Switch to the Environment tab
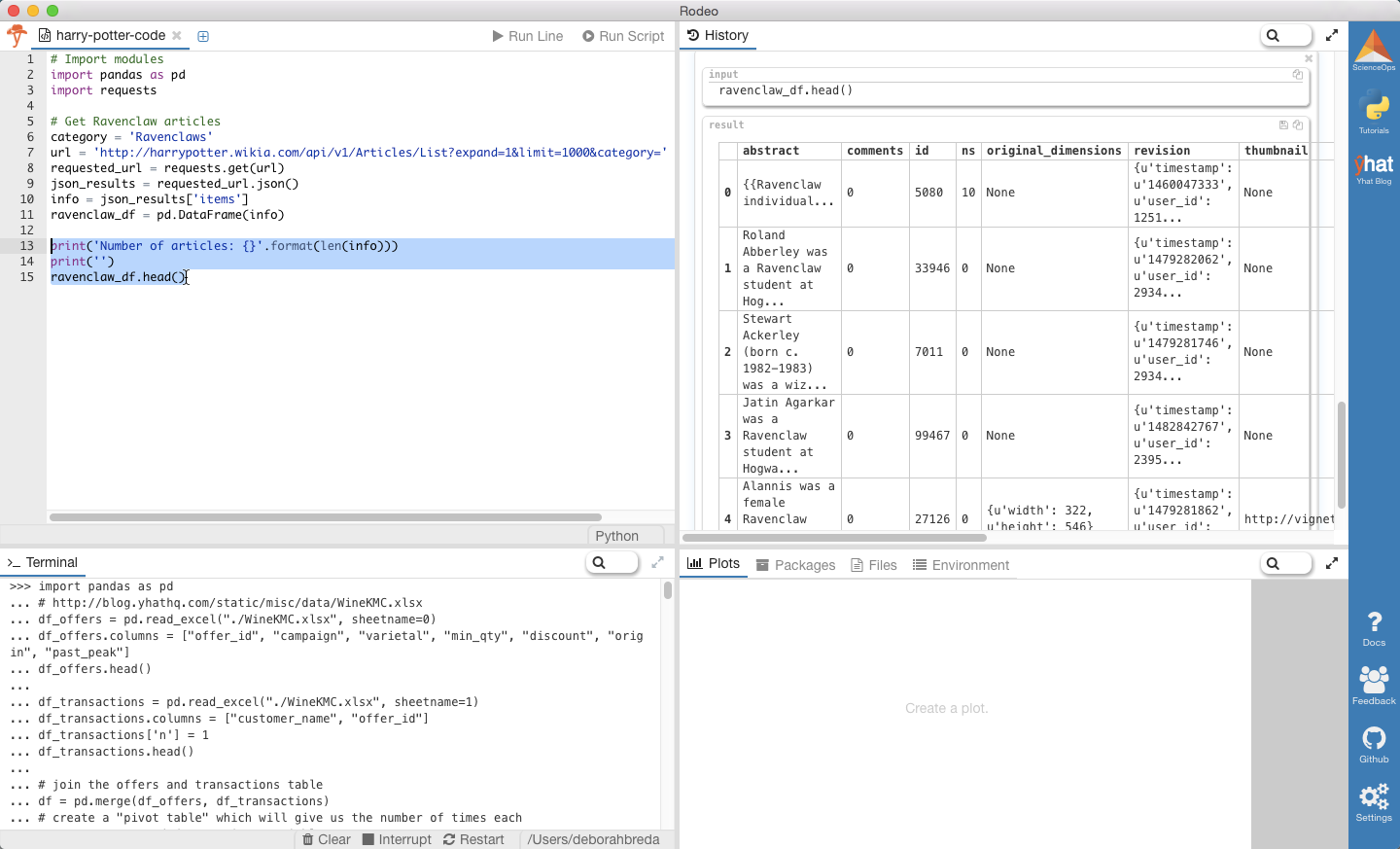 pyautogui.click(x=961, y=565)
